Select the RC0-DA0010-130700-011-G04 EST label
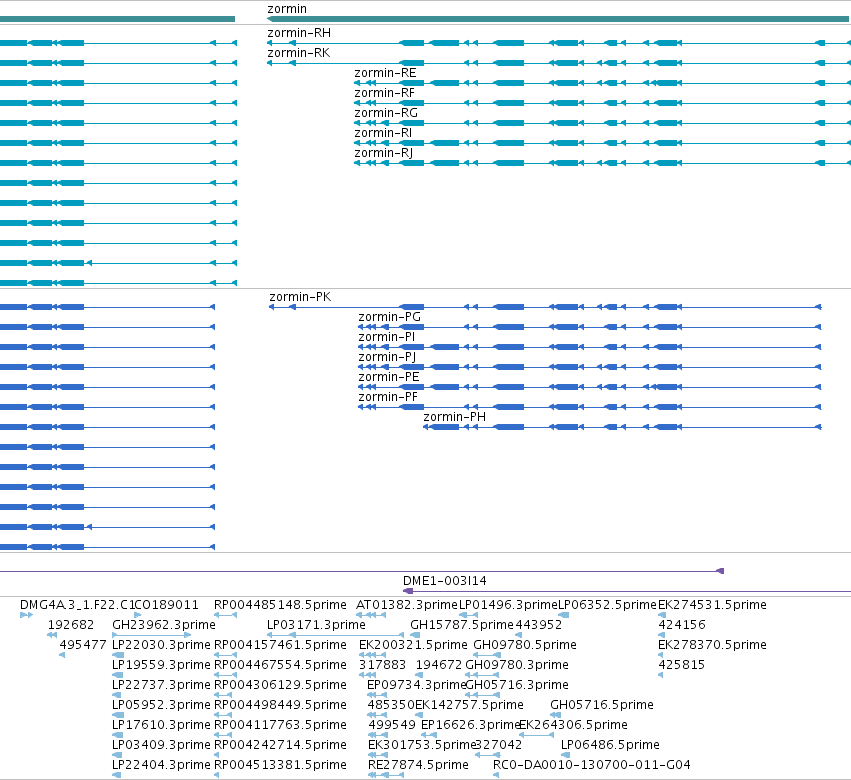 tap(592, 766)
